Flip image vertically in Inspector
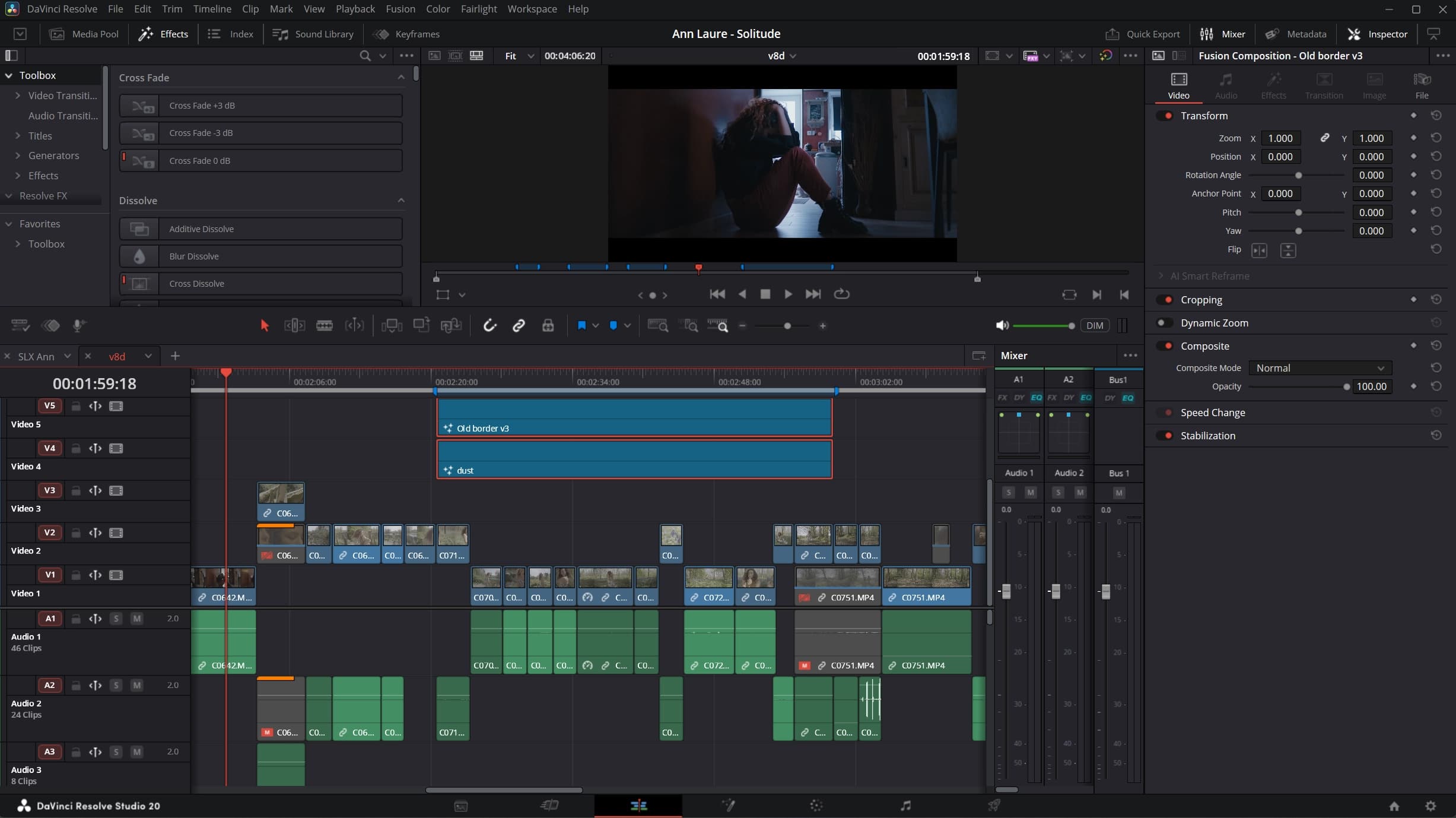This screenshot has width=1456, height=818. pos(1288,251)
